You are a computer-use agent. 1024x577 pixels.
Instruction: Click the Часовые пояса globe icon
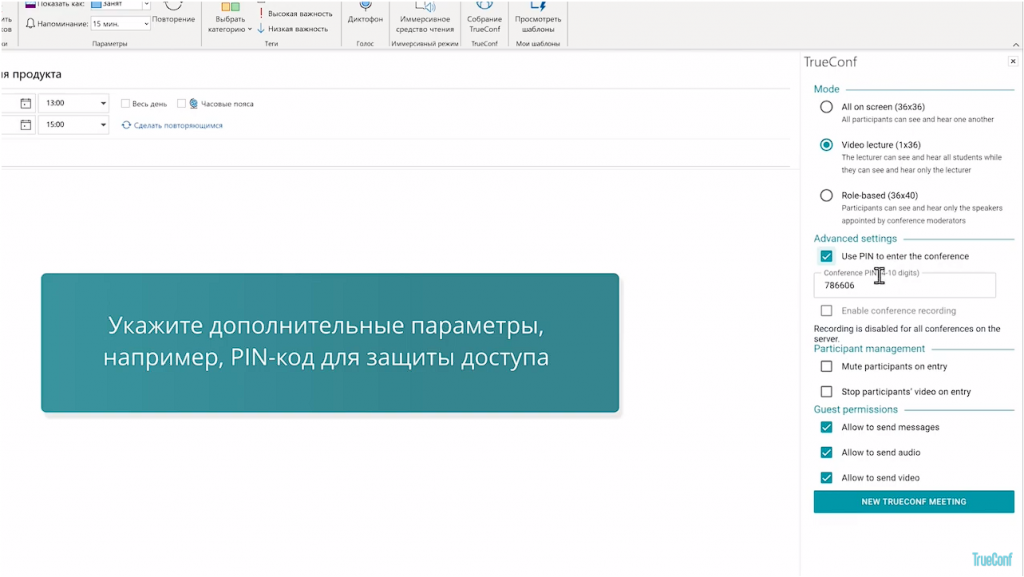pos(193,104)
